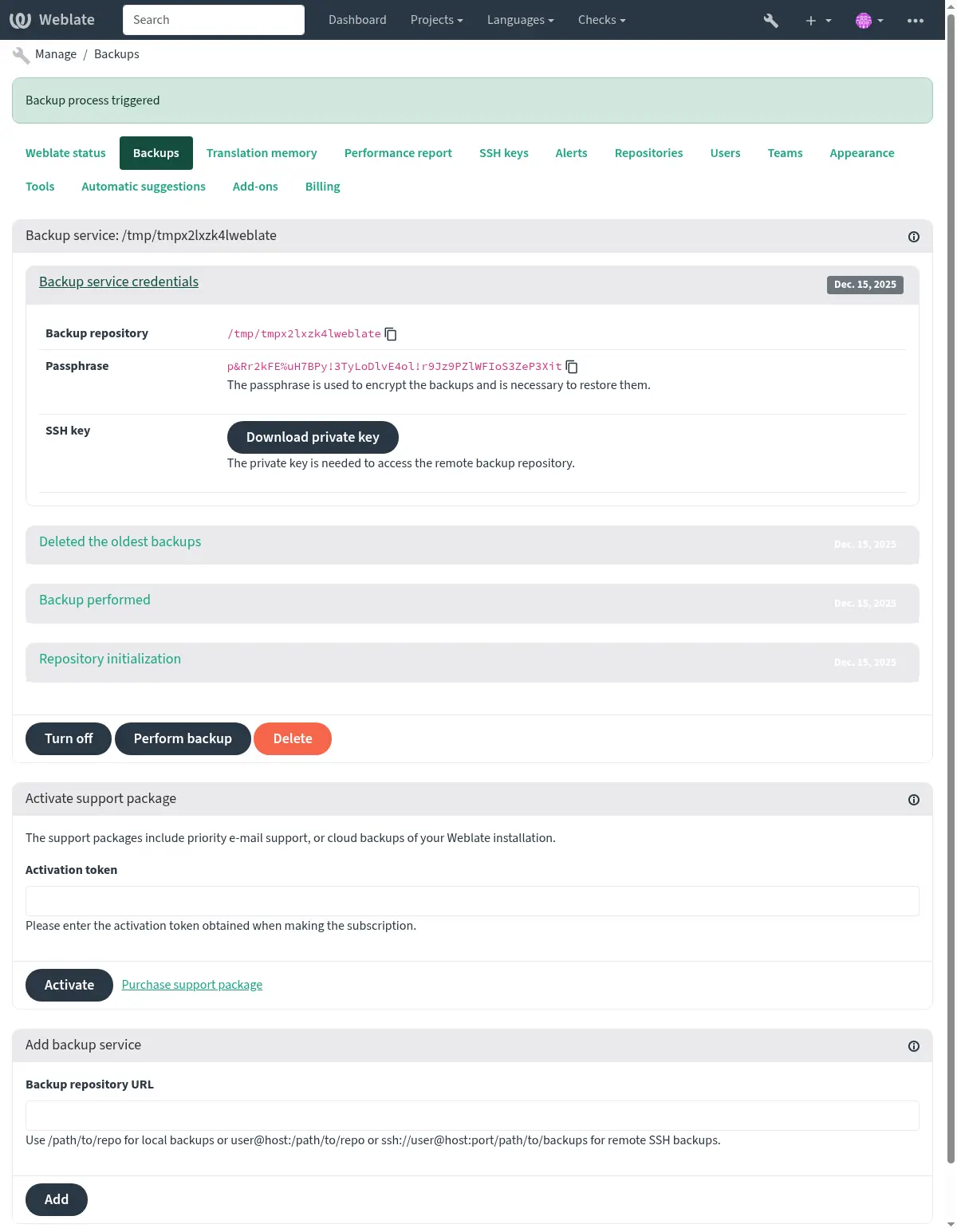Screen dimensions: 957x1232
Task: Expand Deleted the oldest backups entry
Action: [120, 541]
